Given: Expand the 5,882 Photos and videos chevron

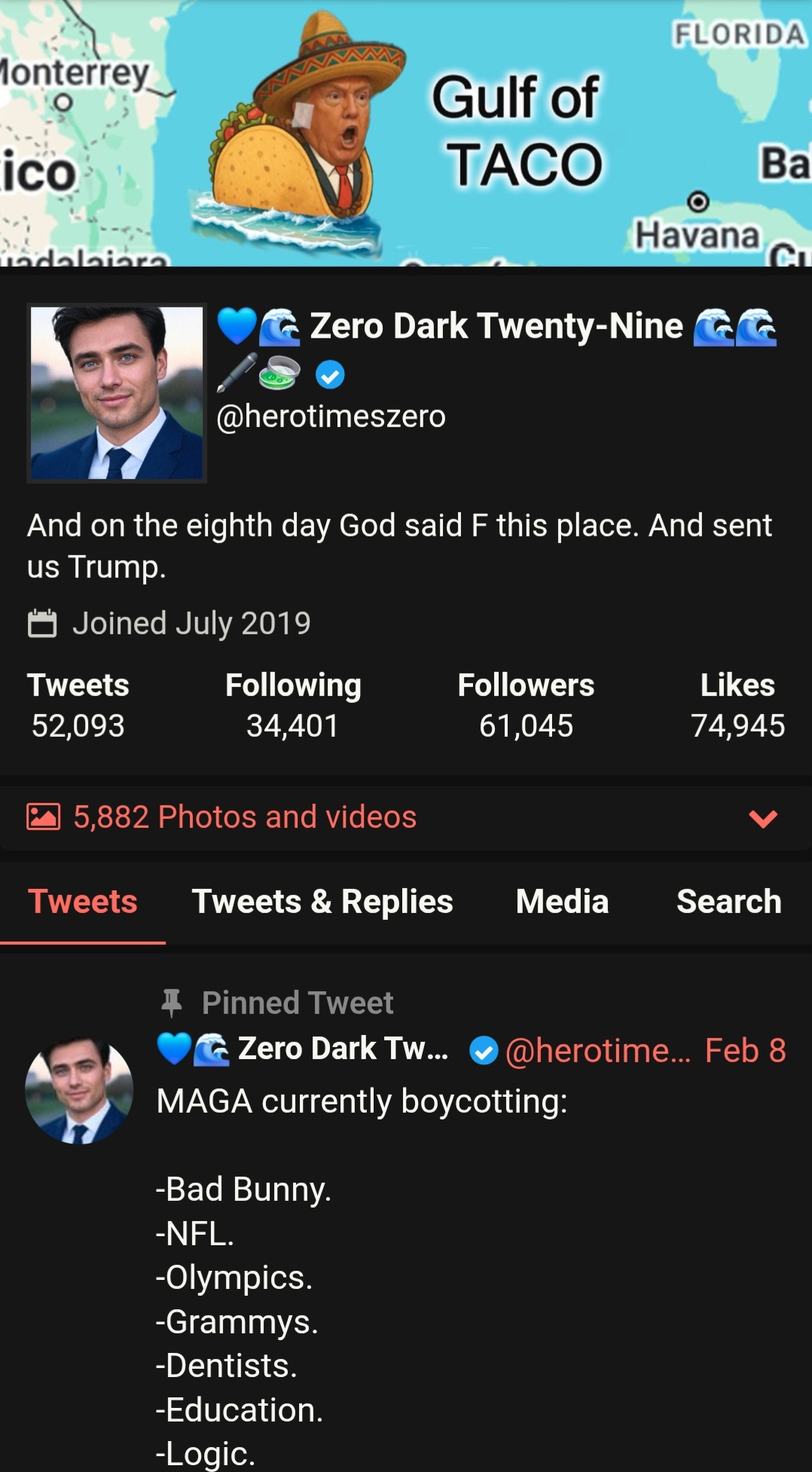Looking at the screenshot, I should pyautogui.click(x=763, y=818).
